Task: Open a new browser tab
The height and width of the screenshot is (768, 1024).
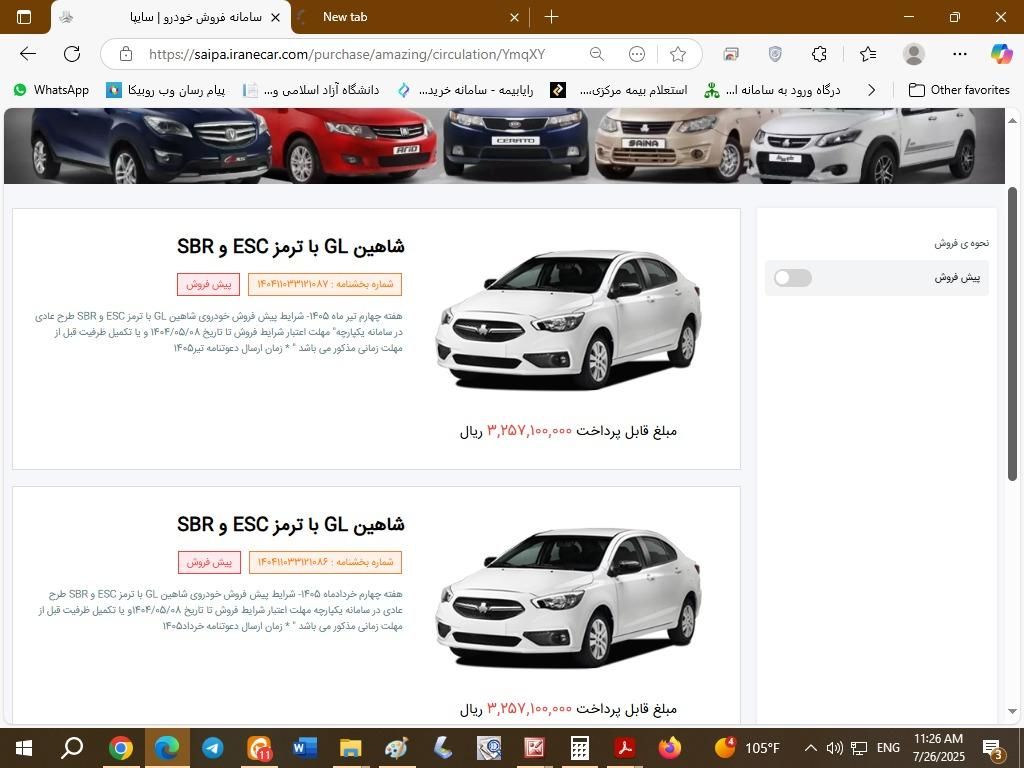Action: [551, 17]
